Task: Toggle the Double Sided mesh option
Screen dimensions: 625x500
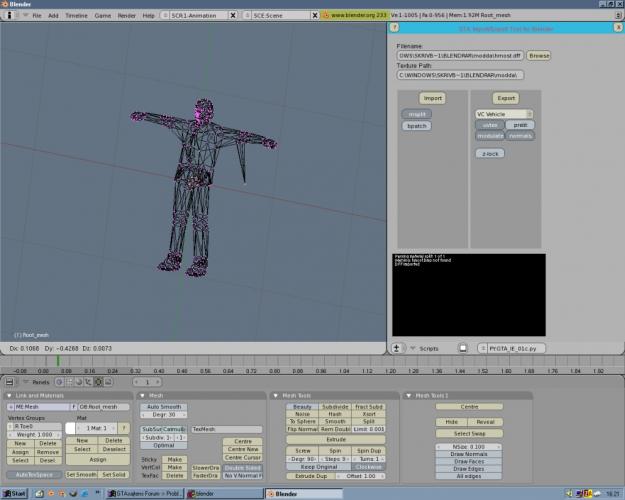Action: pyautogui.click(x=242, y=467)
